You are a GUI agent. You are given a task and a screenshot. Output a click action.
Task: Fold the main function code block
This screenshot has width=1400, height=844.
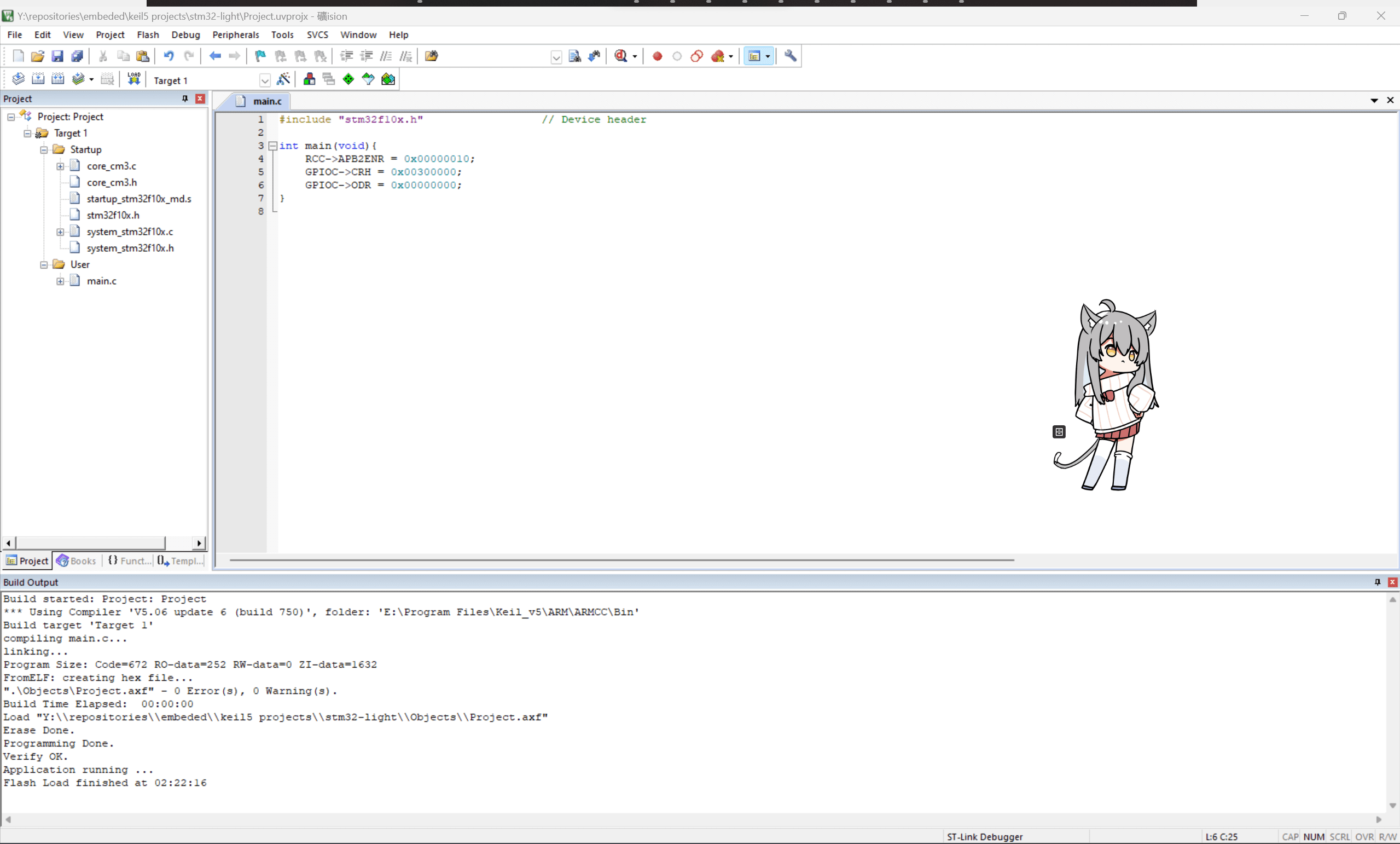273,146
